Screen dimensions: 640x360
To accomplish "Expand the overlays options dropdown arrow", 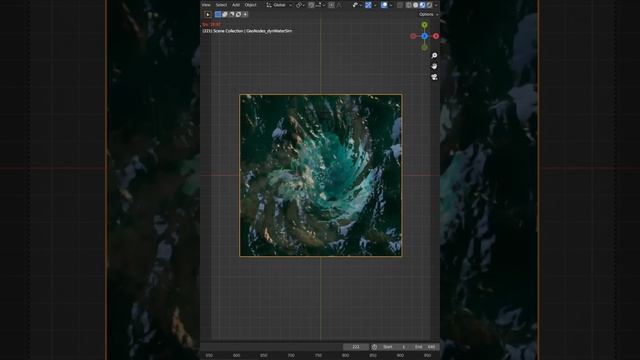I will click(x=391, y=5).
